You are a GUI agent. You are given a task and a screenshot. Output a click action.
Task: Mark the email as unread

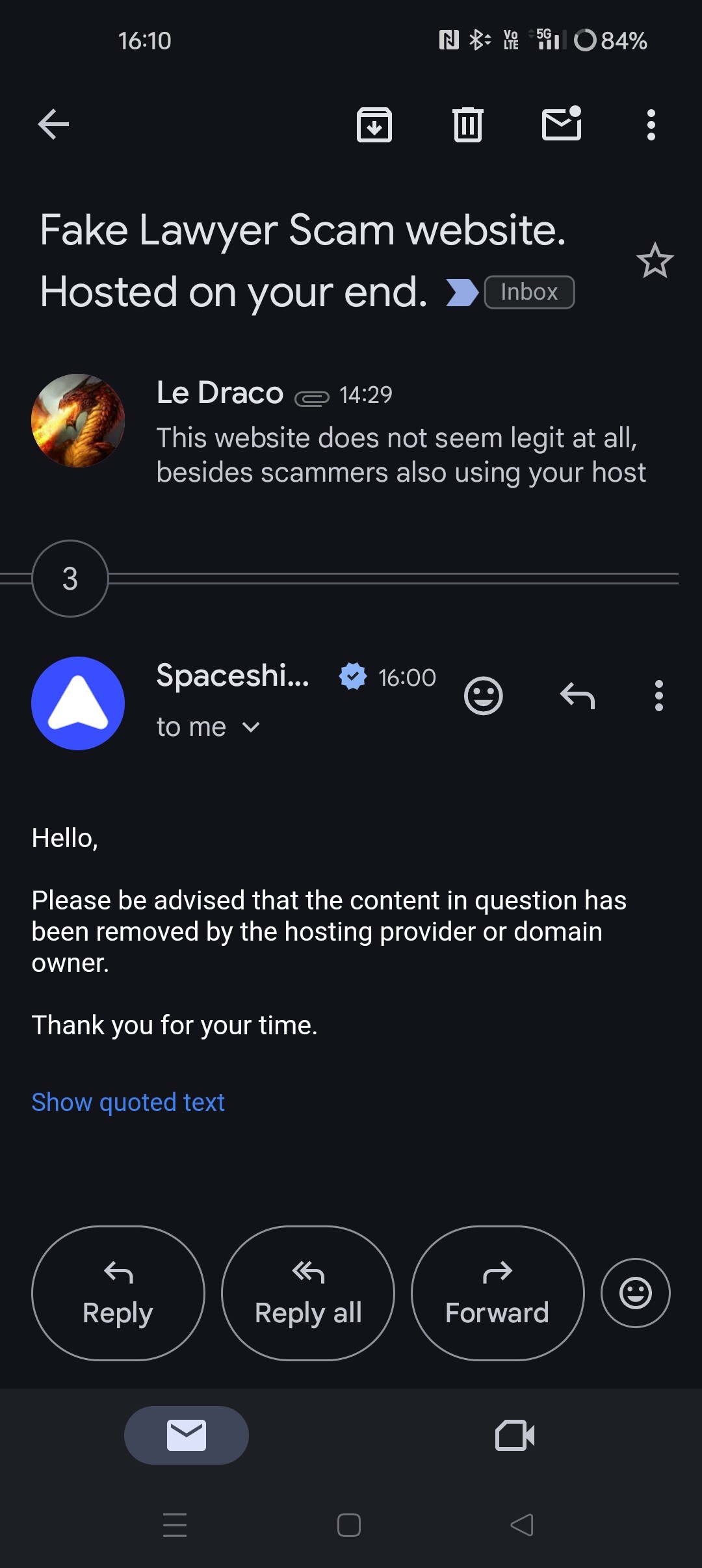(562, 124)
